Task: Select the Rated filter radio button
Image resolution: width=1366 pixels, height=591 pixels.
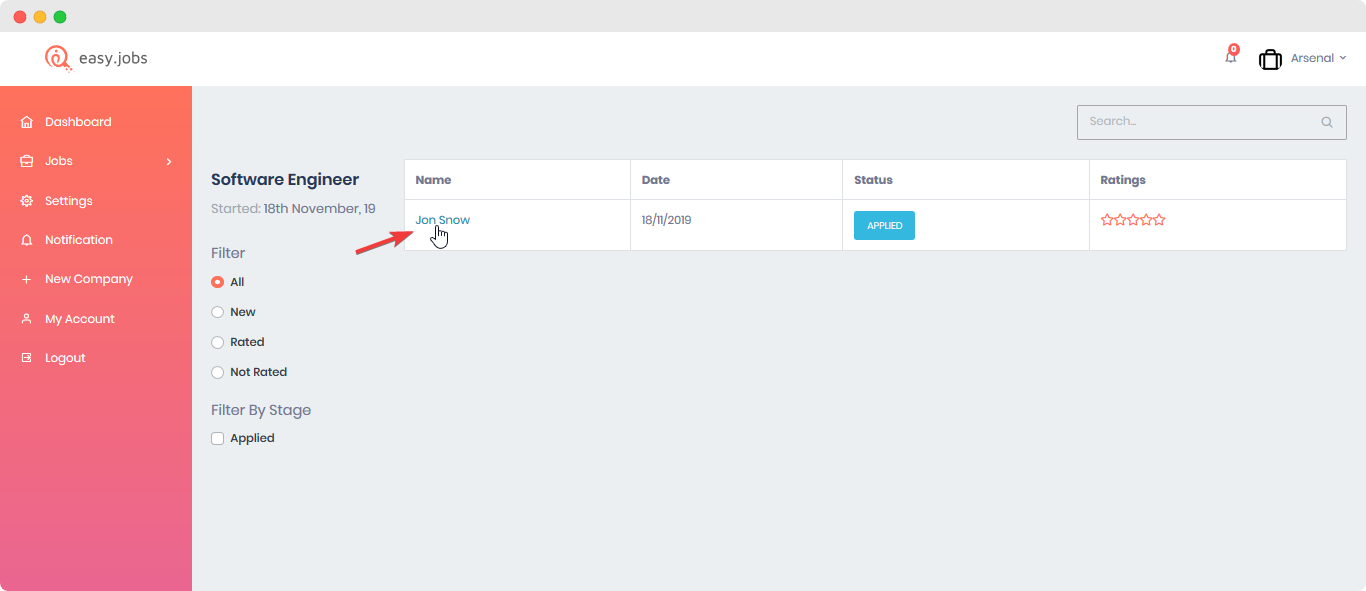Action: tap(217, 342)
